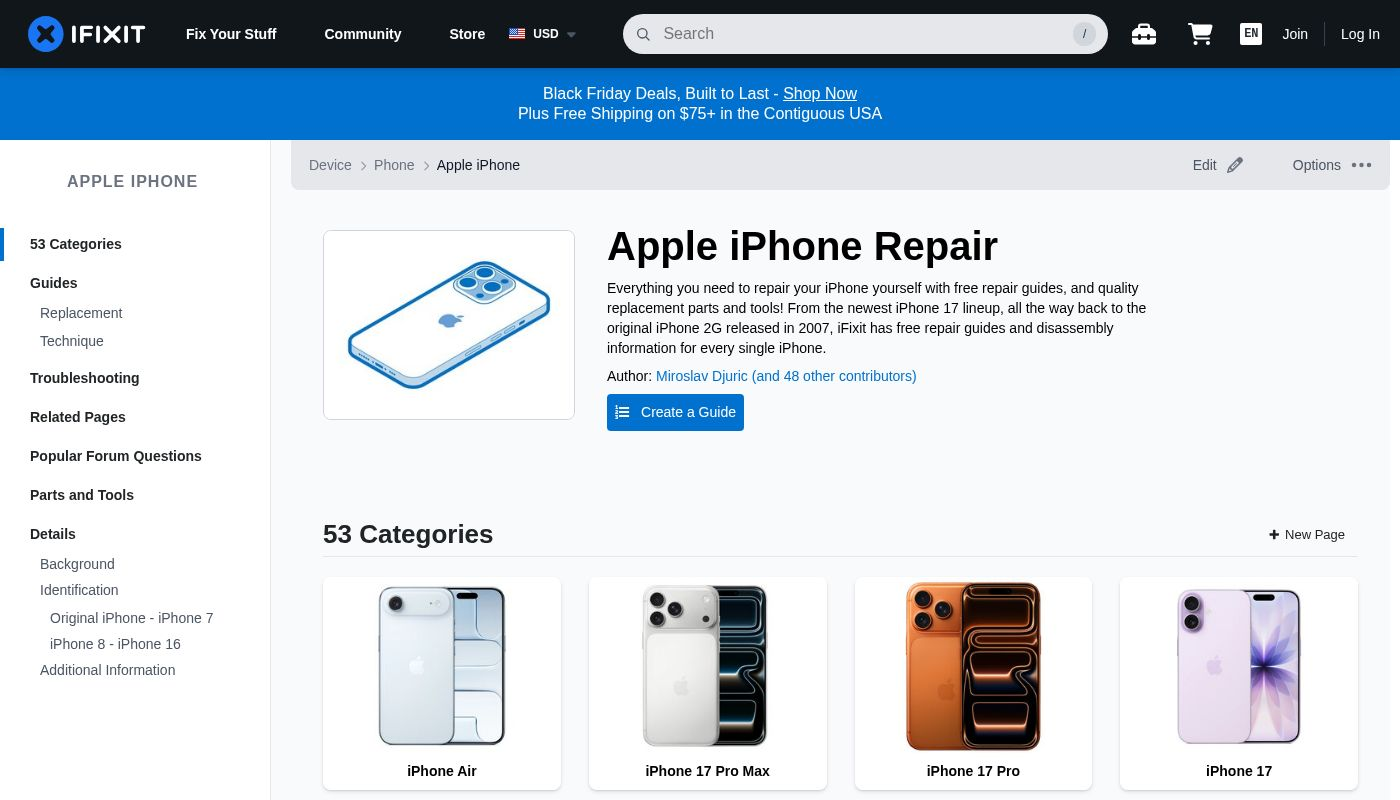Click the pencil Edit icon
The image size is (1400, 800).
click(x=1235, y=165)
